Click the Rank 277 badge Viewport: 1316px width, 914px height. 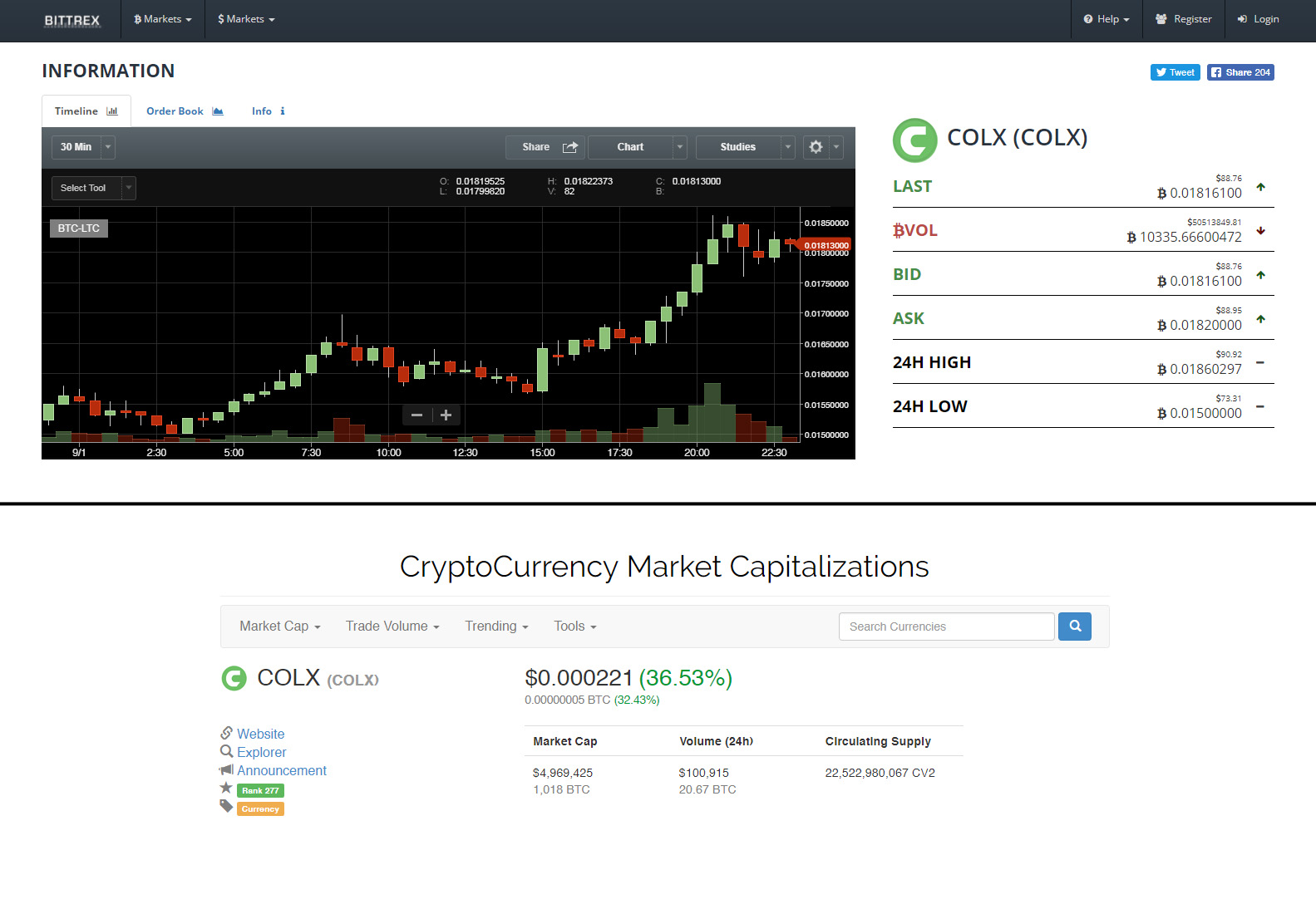point(260,790)
